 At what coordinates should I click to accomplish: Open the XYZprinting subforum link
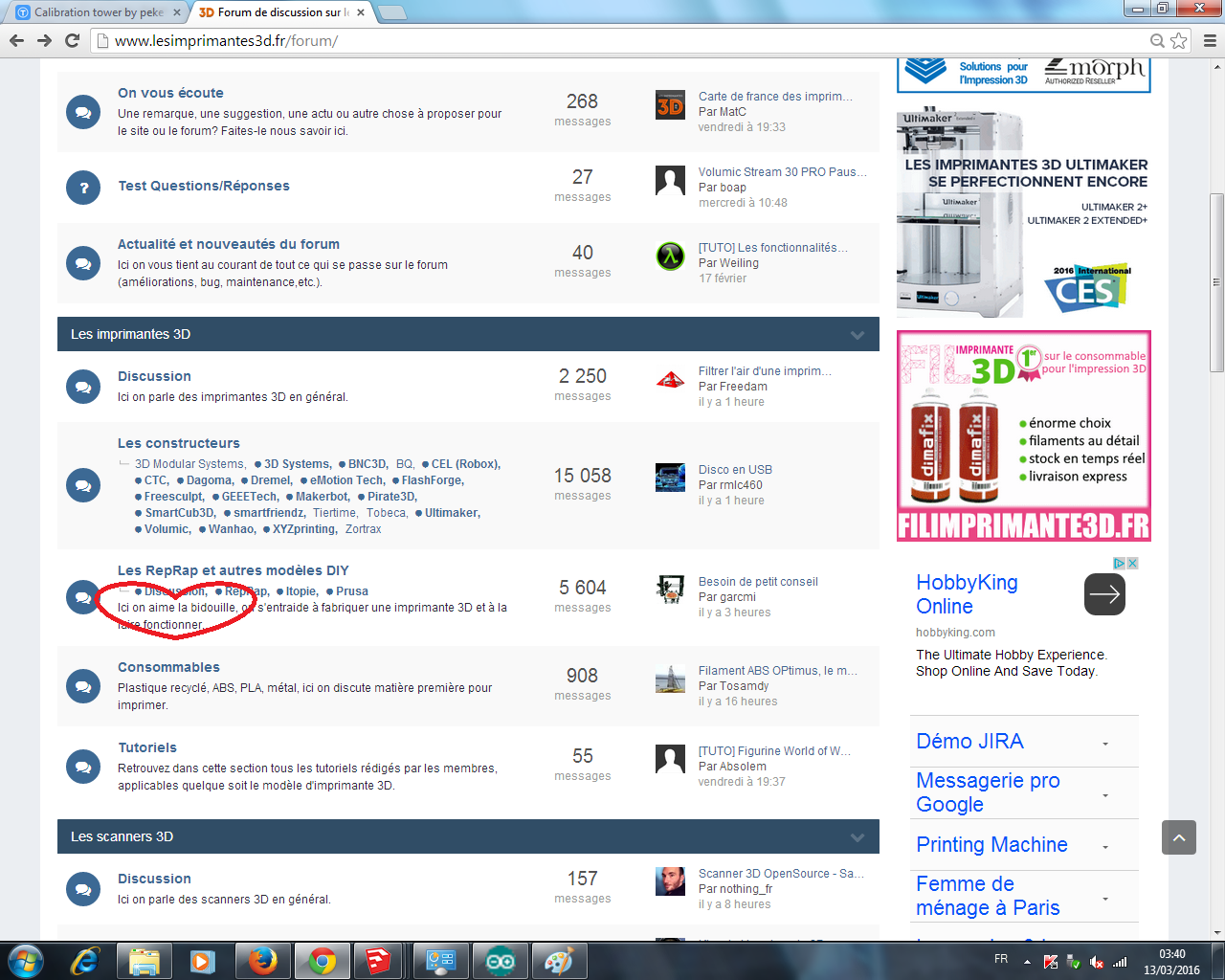(304, 529)
